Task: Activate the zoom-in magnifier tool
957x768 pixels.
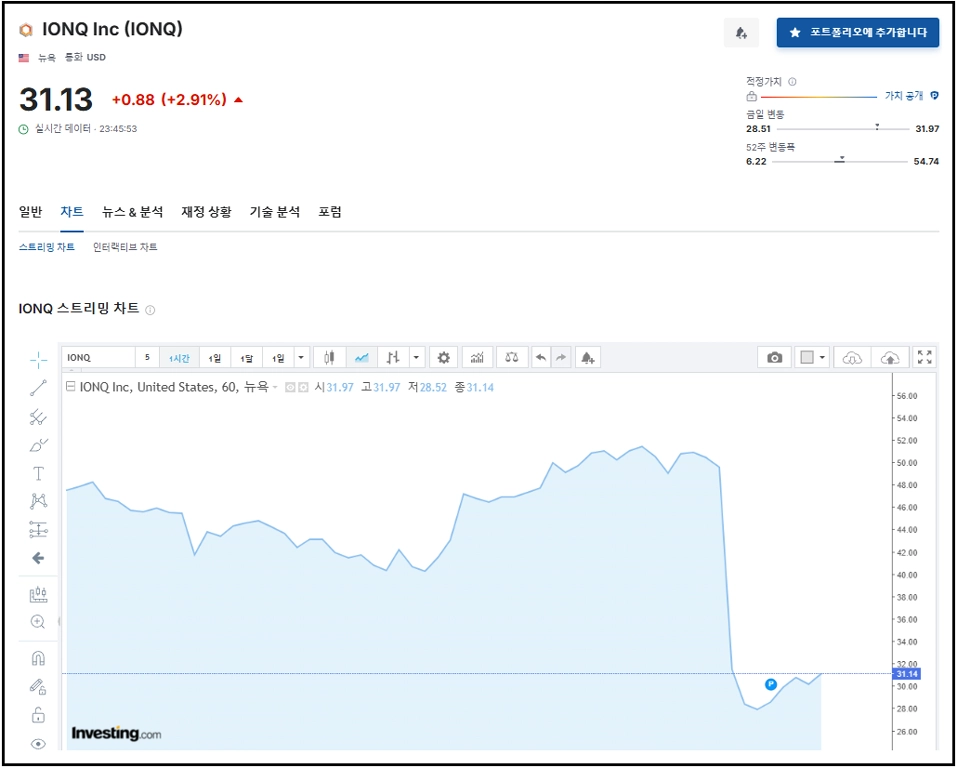Action: (x=38, y=622)
